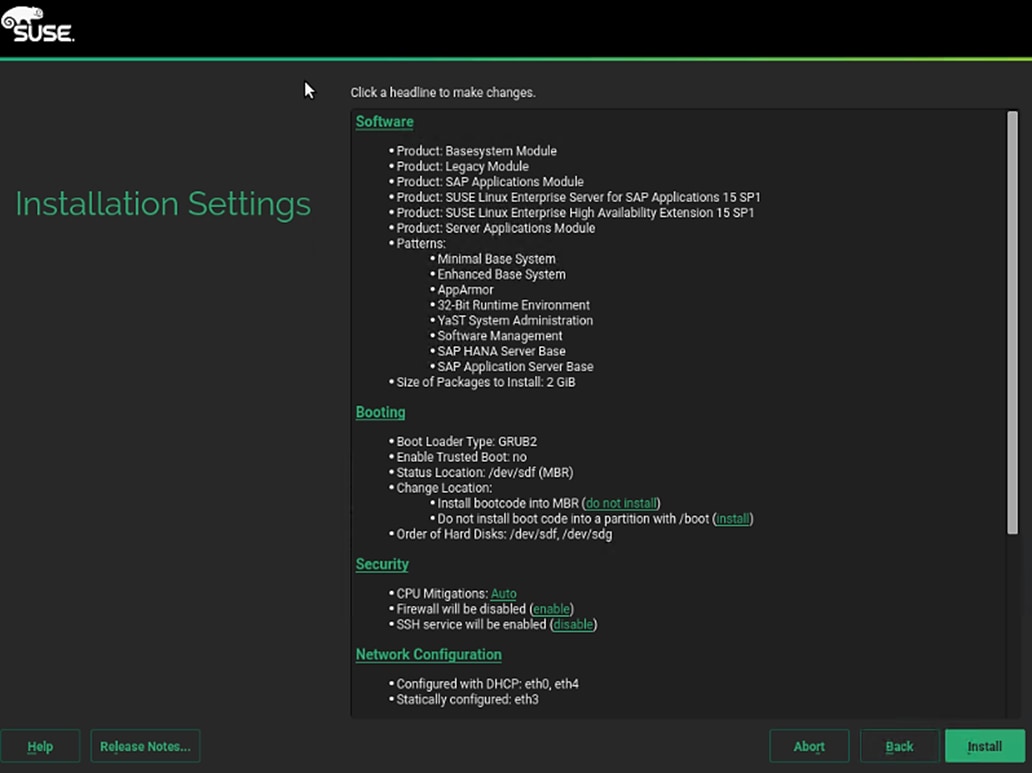Open the Software headline settings
This screenshot has width=1032, height=773.
pos(384,122)
